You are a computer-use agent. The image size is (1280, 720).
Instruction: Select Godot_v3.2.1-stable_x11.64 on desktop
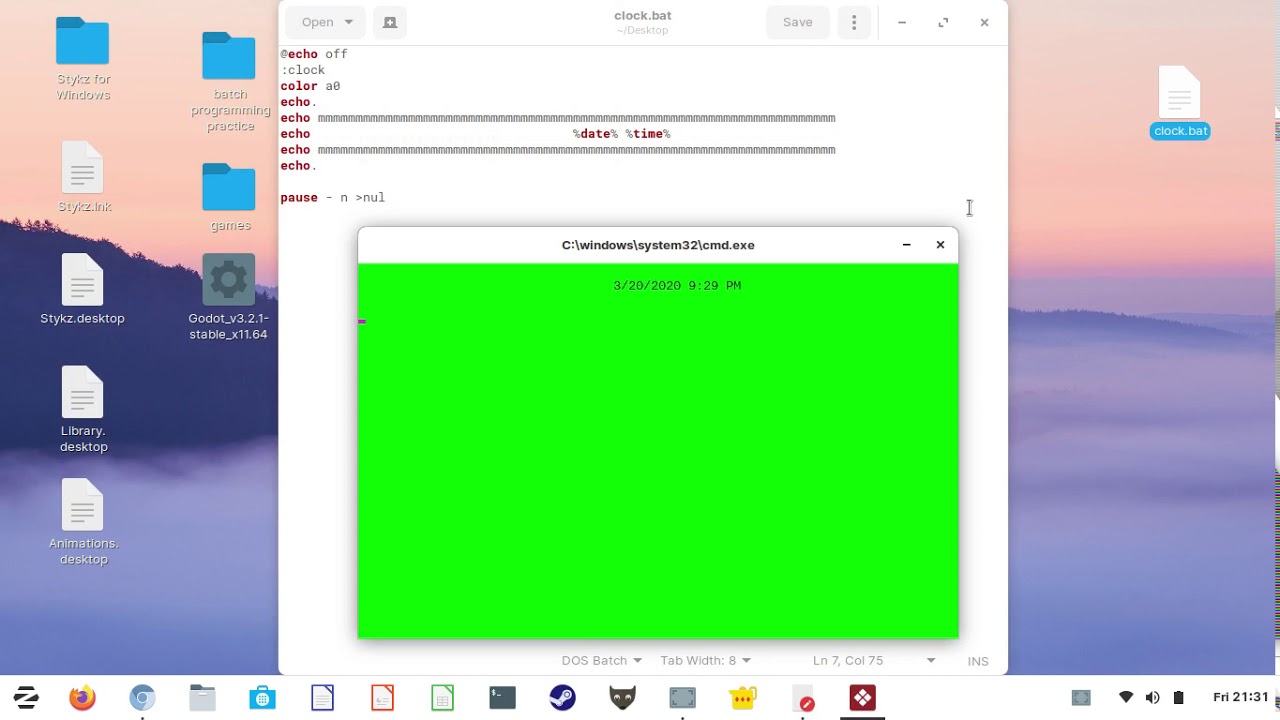(229, 297)
